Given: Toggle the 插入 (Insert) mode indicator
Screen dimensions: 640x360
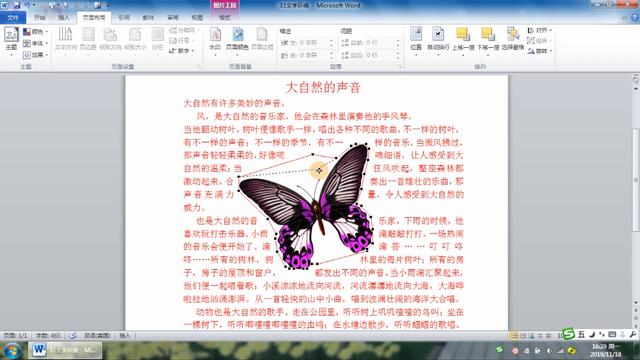Looking at the screenshot, I should click(x=124, y=336).
